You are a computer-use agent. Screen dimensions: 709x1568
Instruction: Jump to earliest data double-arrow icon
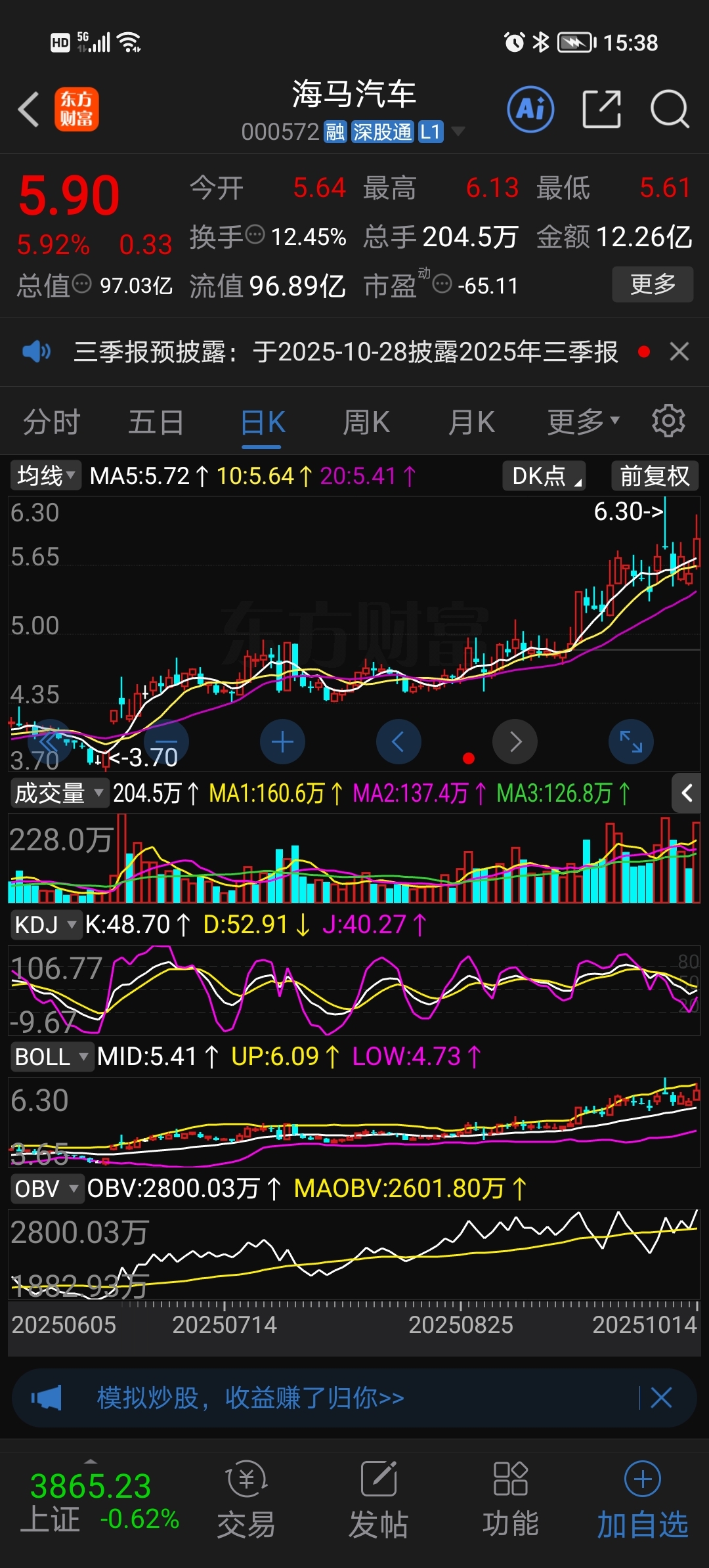[x=50, y=742]
